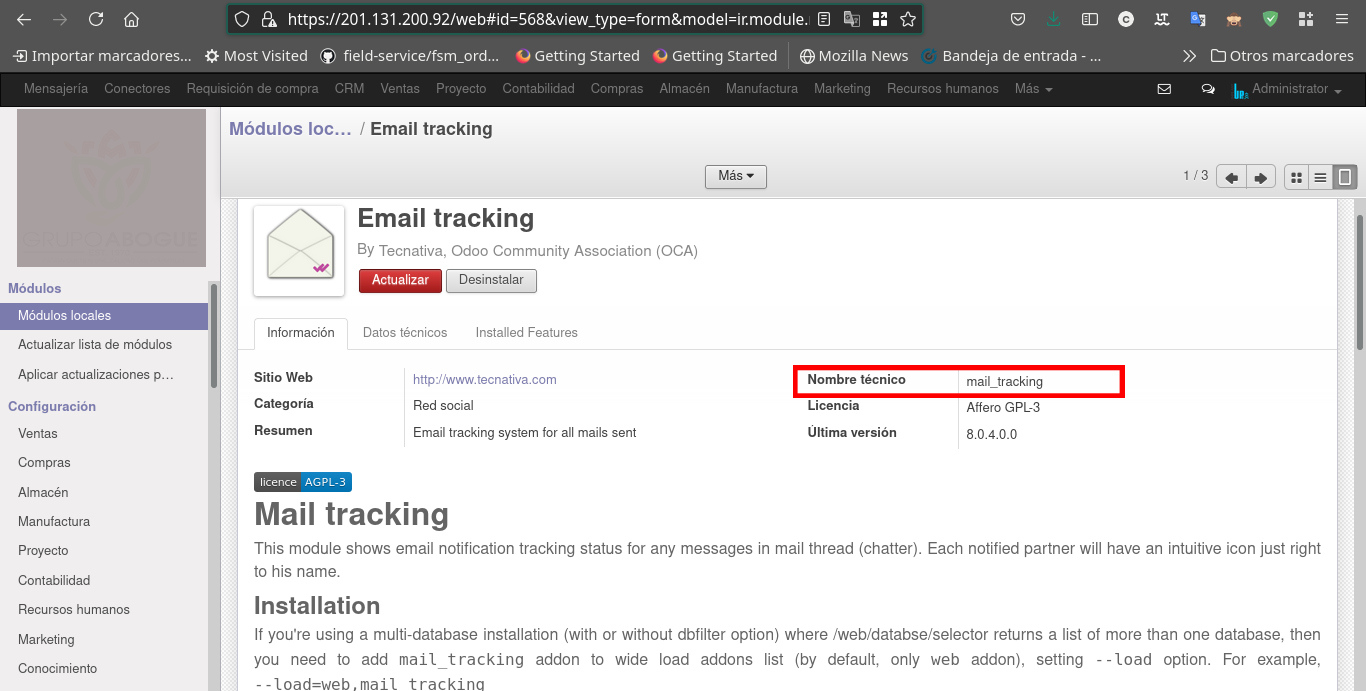
Task: Go to the previous module record
Action: click(x=1232, y=177)
